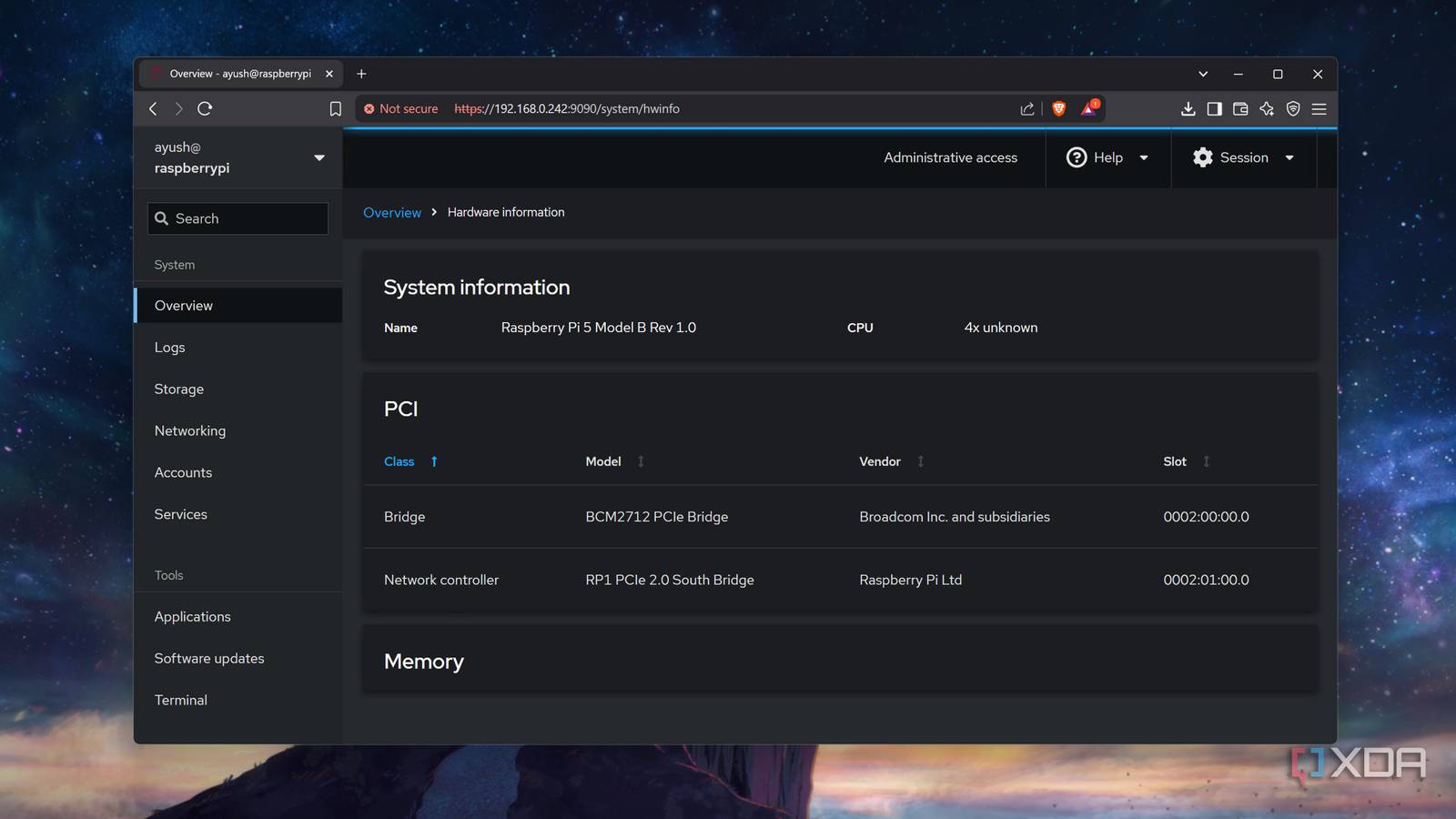Open the Brave VPN icon
The width and height of the screenshot is (1456, 819).
click(1292, 108)
